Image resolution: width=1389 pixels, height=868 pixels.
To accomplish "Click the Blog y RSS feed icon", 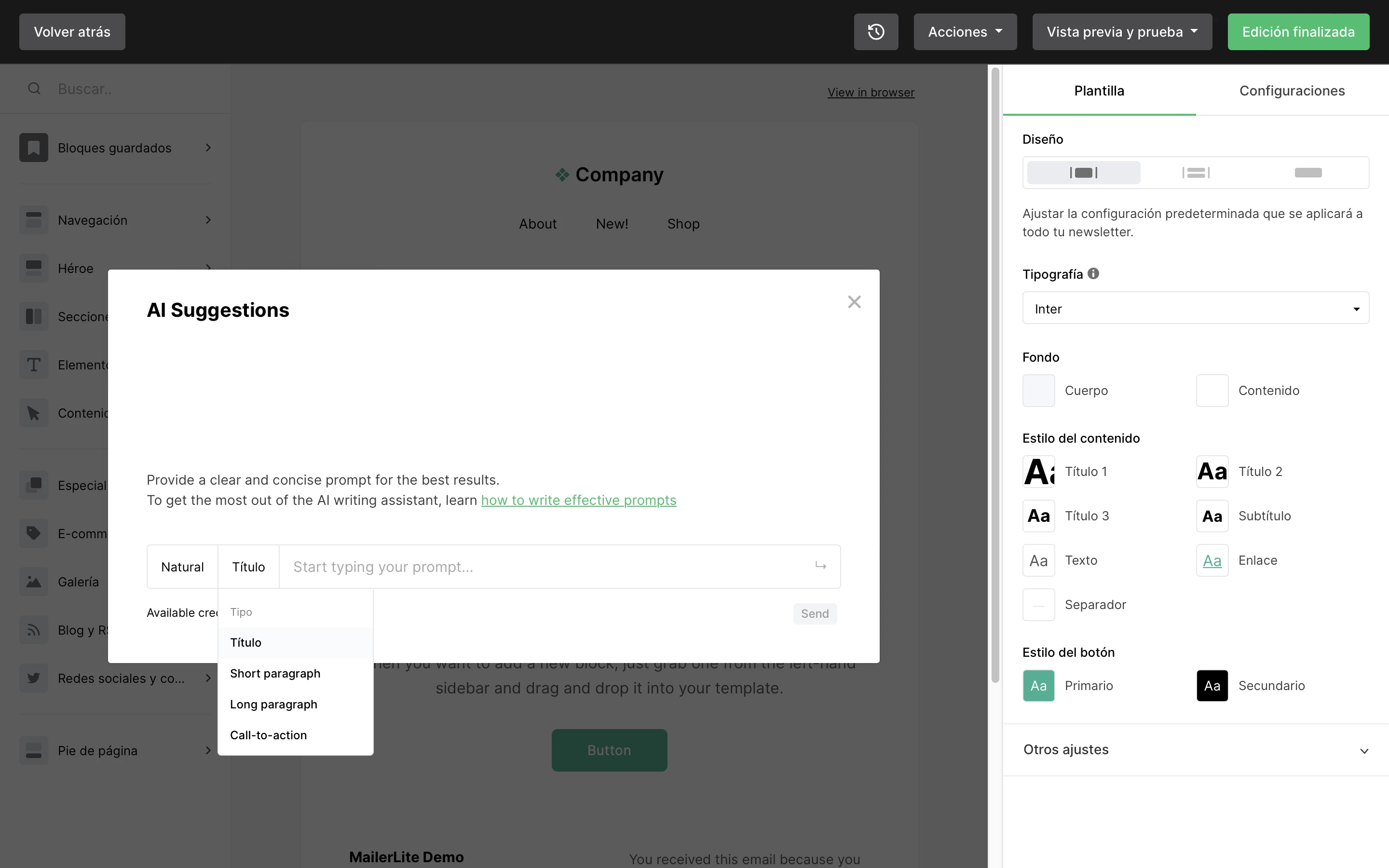I will tap(33, 630).
